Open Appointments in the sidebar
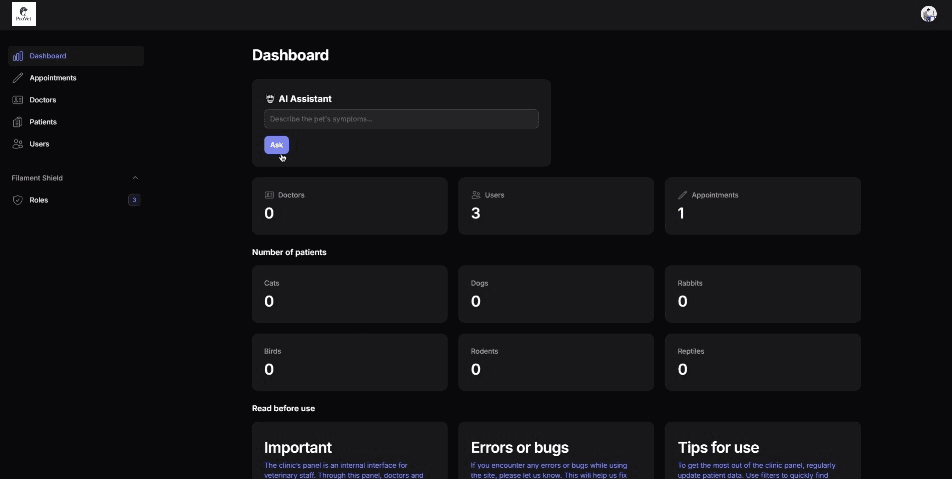952x479 pixels. 76,78
